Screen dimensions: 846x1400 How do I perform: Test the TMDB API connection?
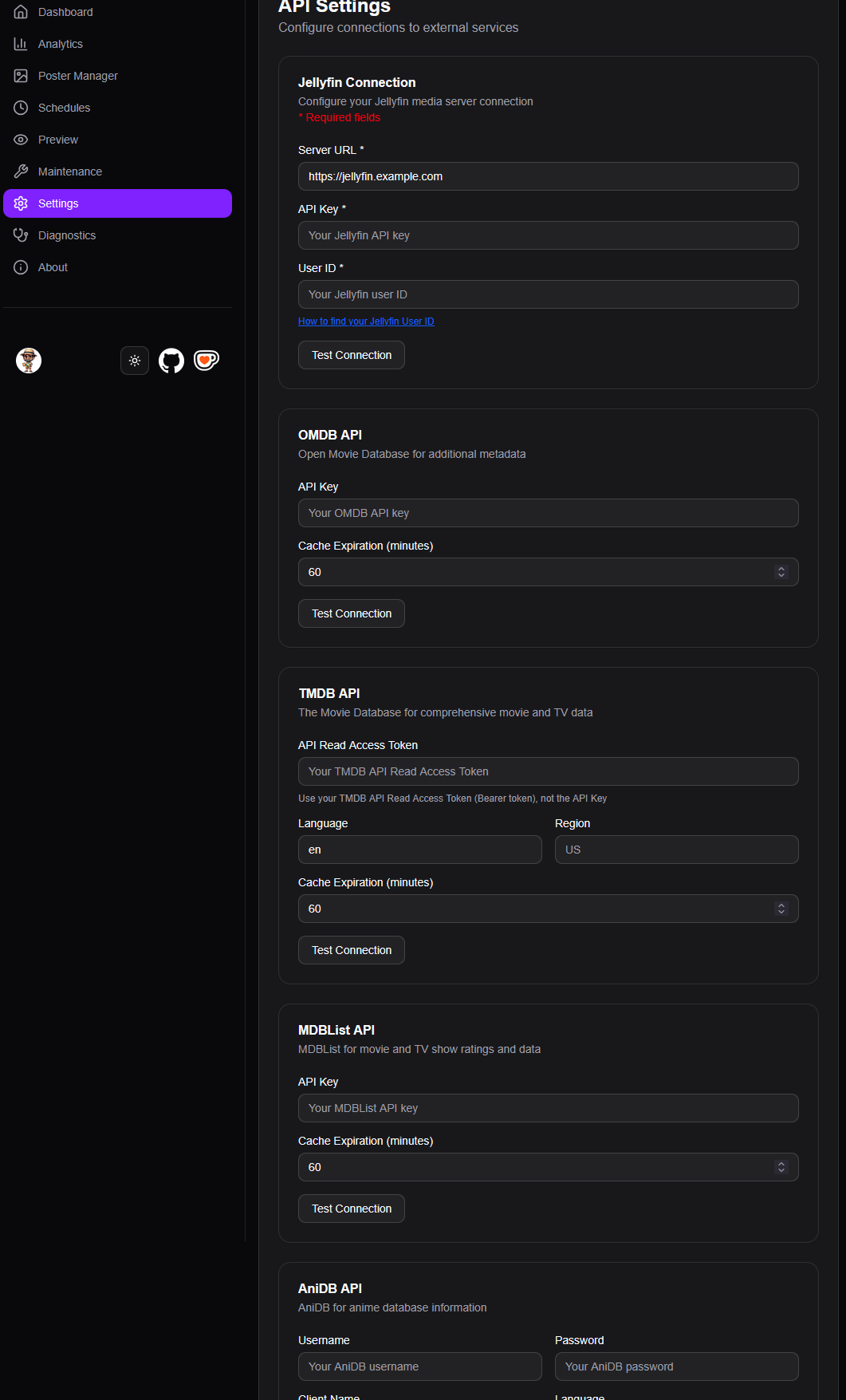[x=352, y=950]
